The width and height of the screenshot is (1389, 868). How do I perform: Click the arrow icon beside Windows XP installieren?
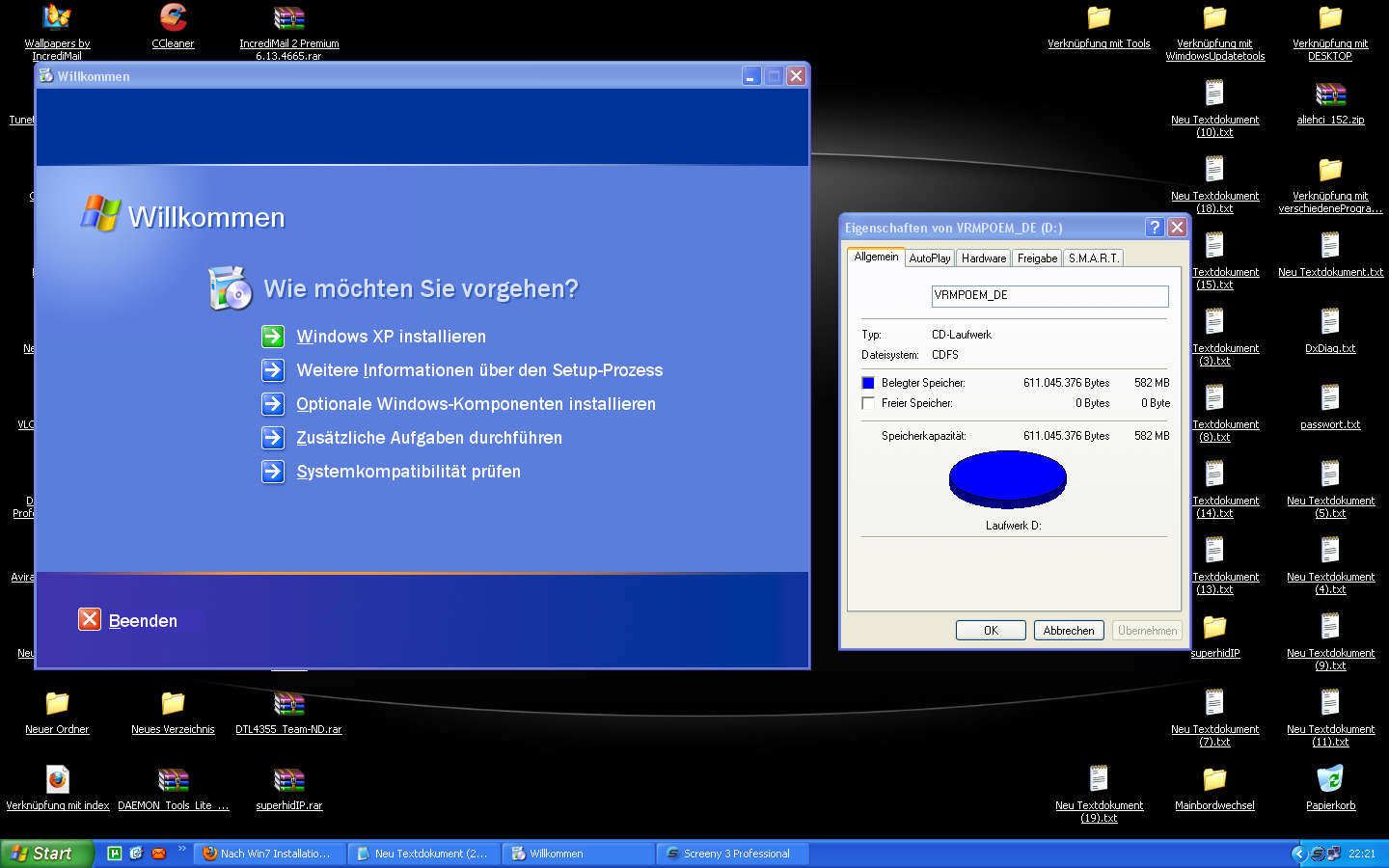[273, 337]
